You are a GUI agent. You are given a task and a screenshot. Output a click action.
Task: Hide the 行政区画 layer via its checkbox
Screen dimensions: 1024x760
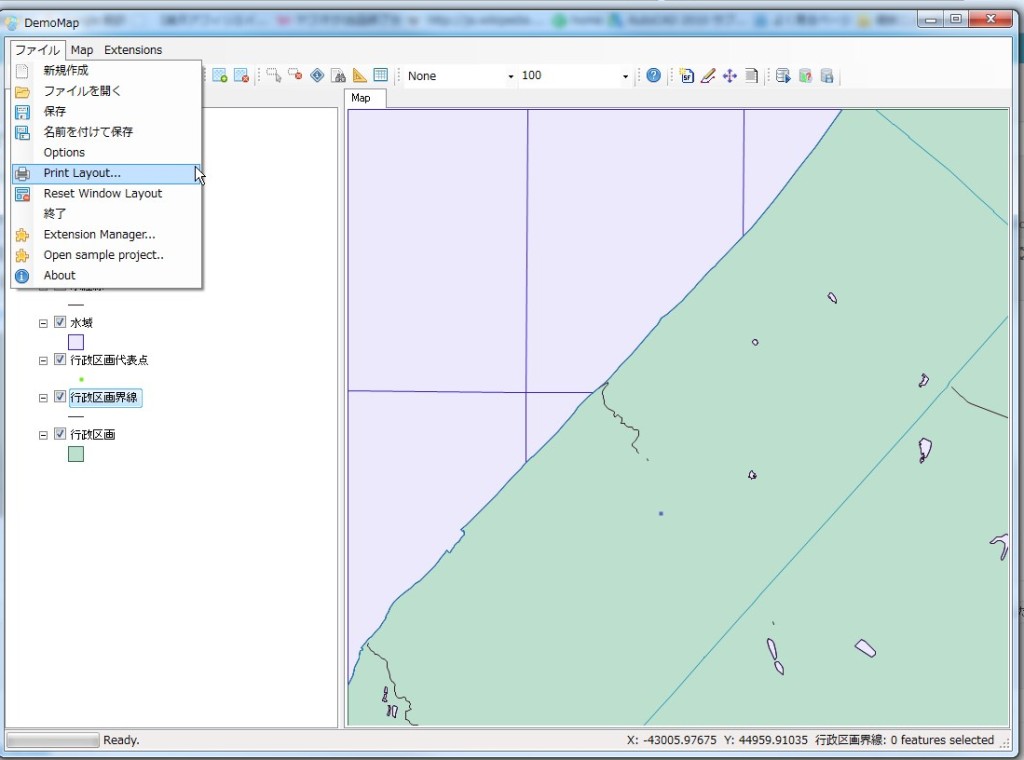tap(60, 435)
